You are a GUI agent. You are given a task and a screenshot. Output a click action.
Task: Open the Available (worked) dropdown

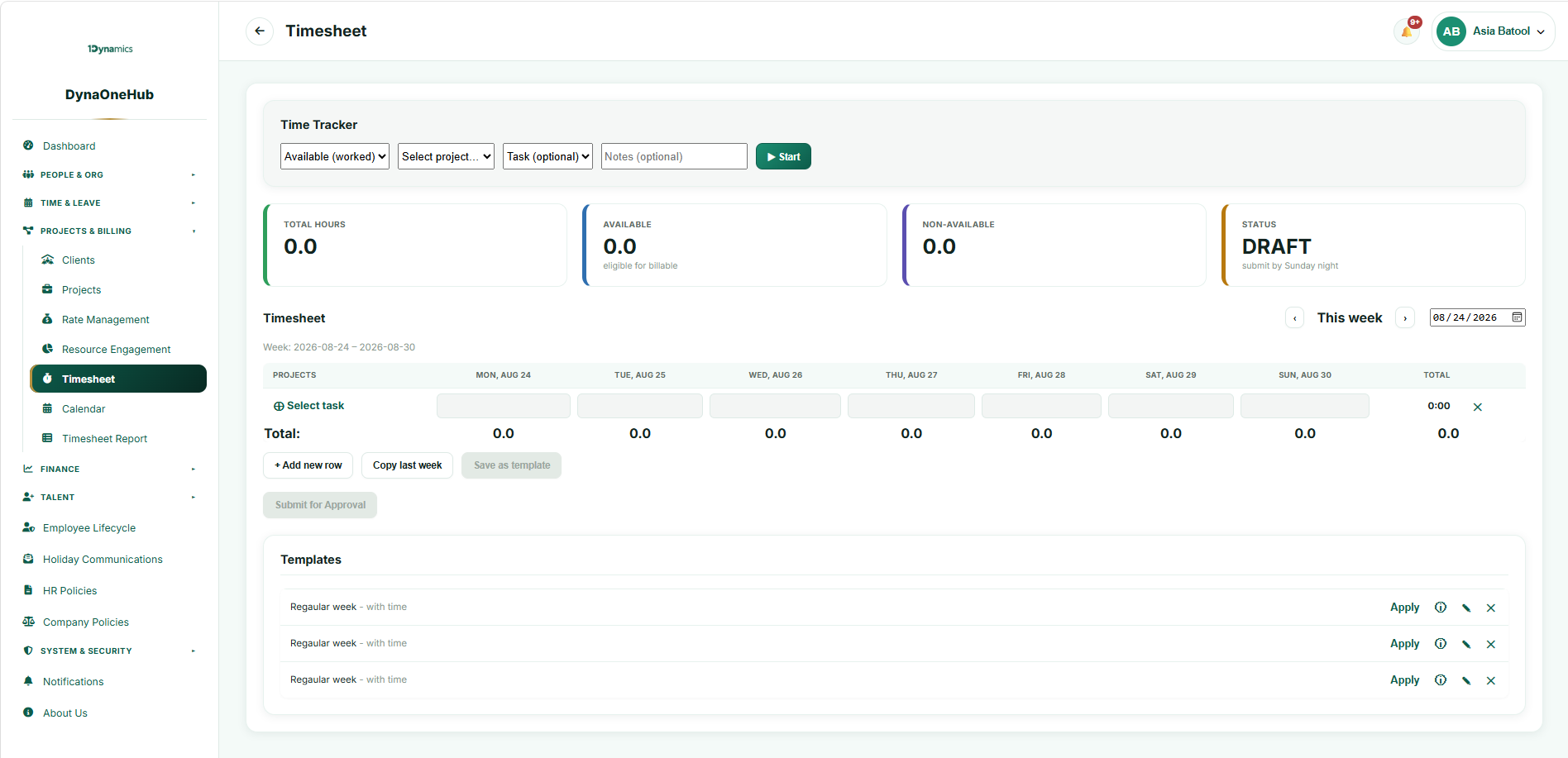coord(335,156)
